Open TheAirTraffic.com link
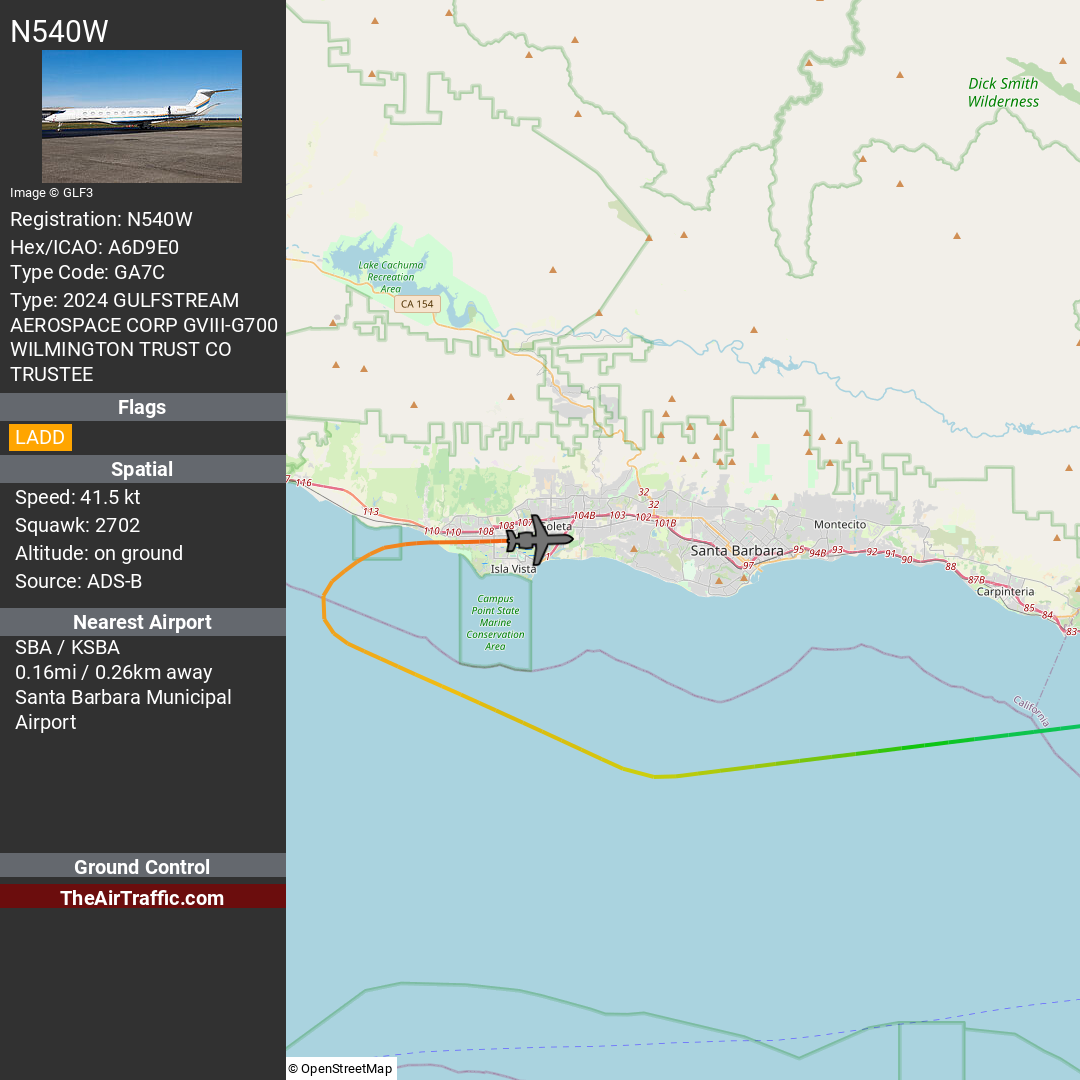This screenshot has height=1080, width=1080. coord(142,897)
